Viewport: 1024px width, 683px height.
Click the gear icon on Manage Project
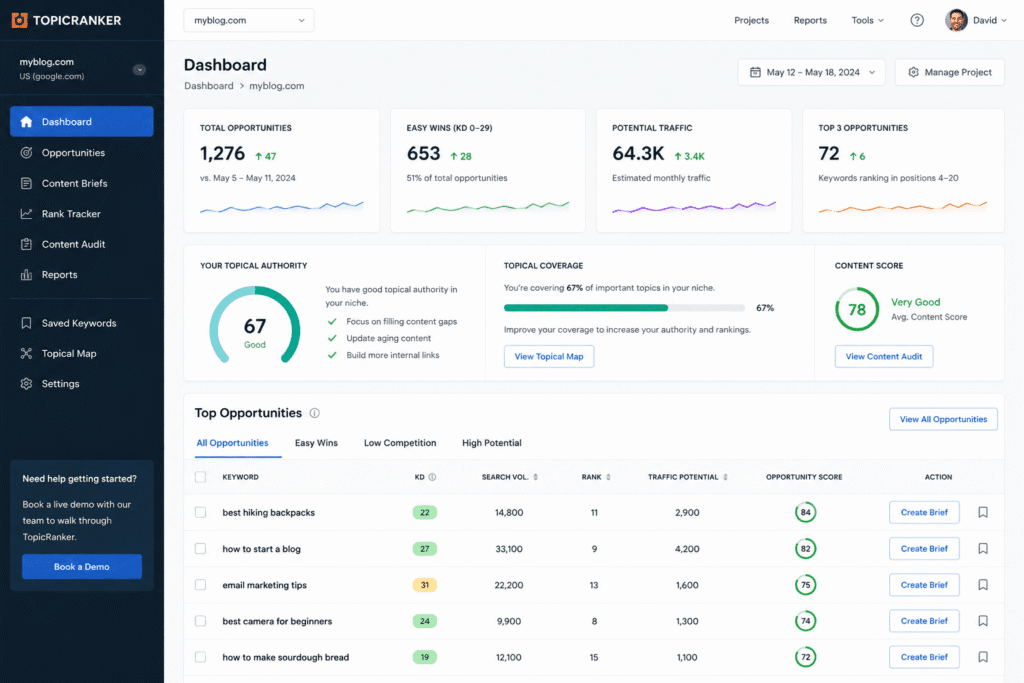pos(914,72)
